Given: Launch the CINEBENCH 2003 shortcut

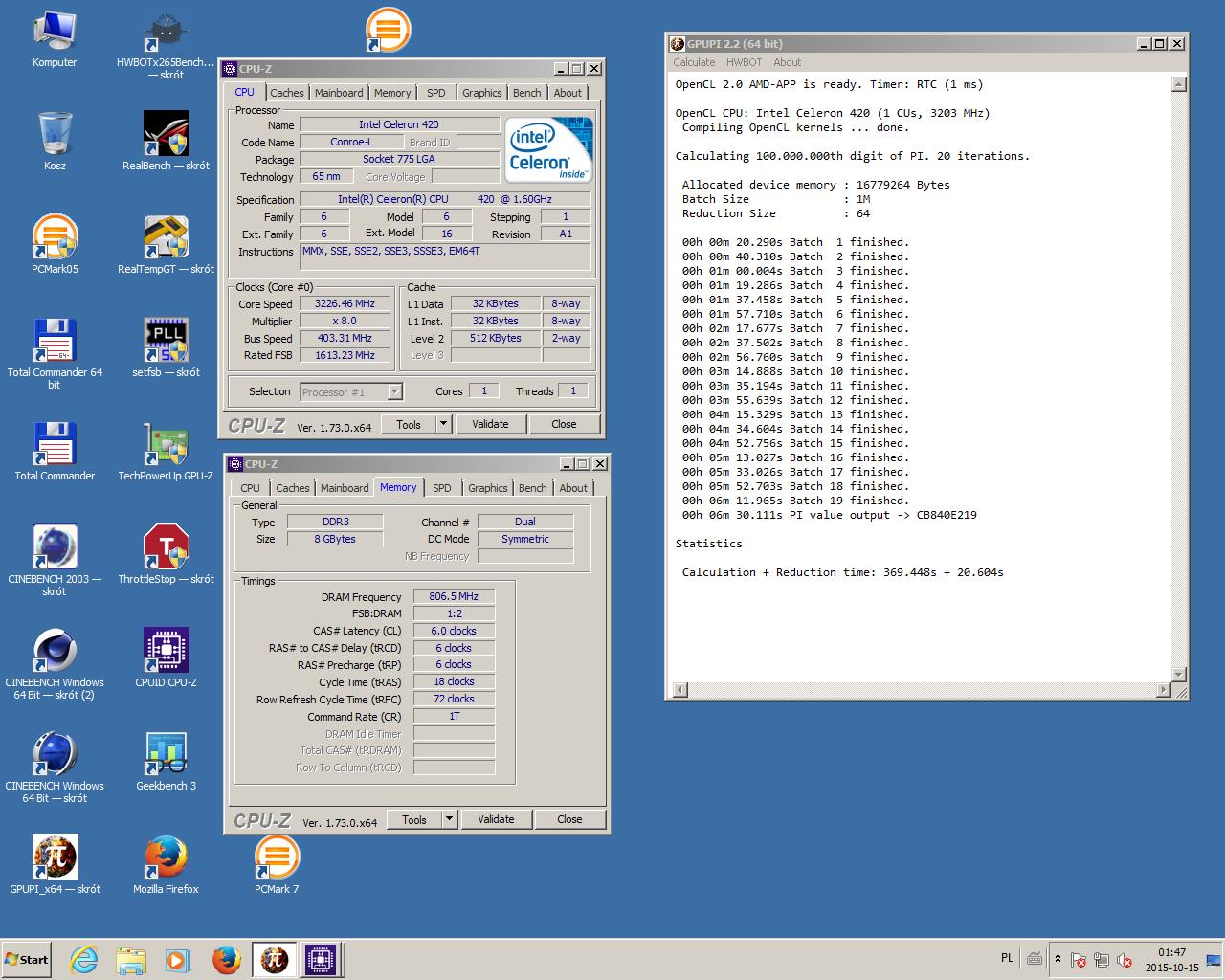Looking at the screenshot, I should click(x=55, y=560).
